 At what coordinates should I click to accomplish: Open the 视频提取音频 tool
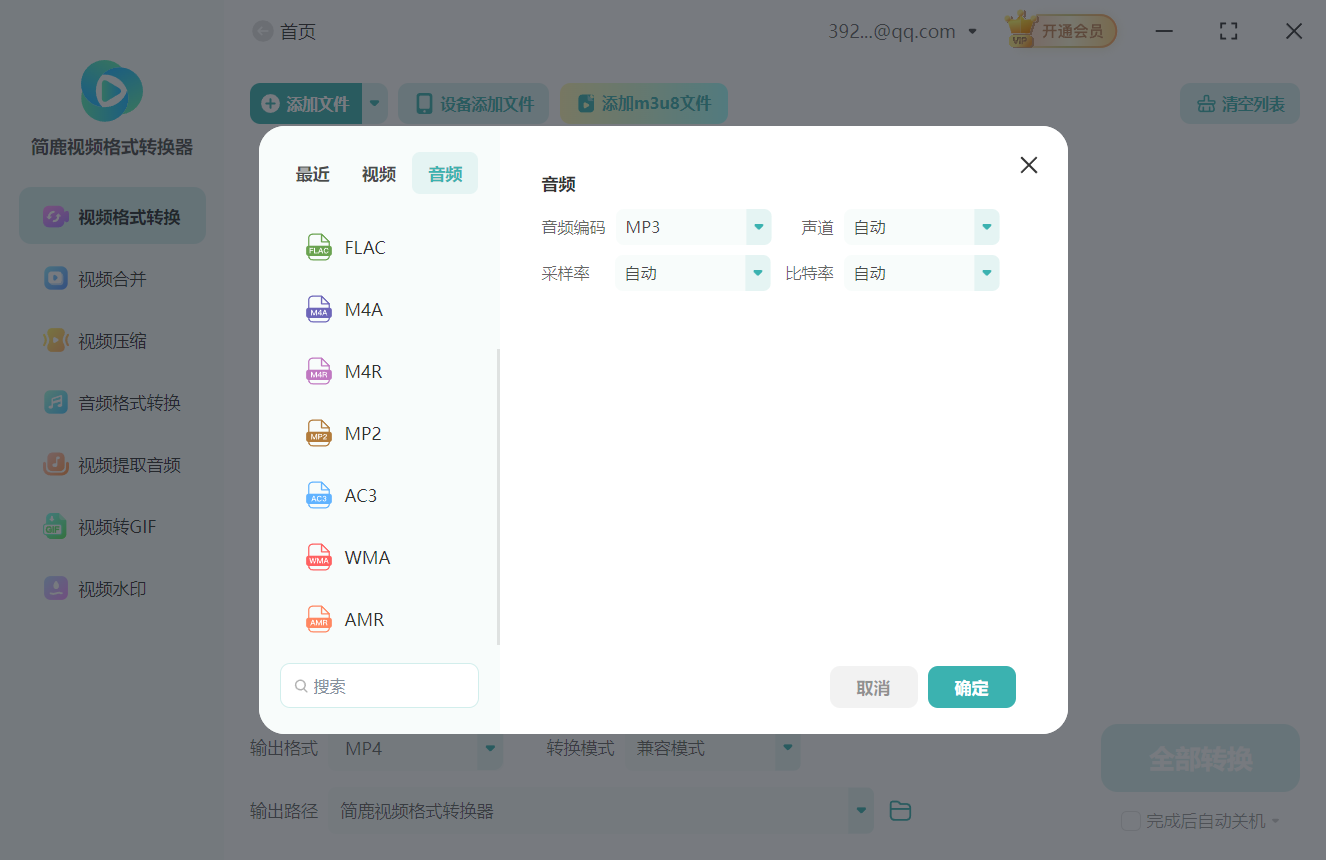tap(111, 464)
